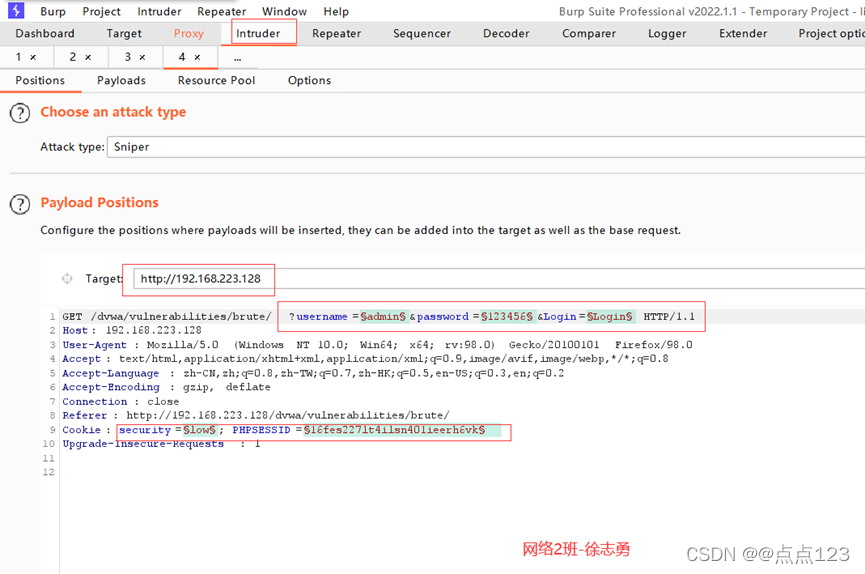
Task: Open the Project menu
Action: coord(101,12)
